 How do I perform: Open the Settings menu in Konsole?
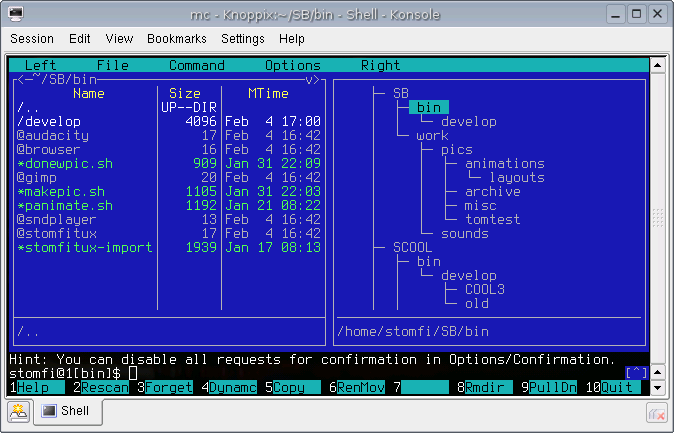(243, 39)
